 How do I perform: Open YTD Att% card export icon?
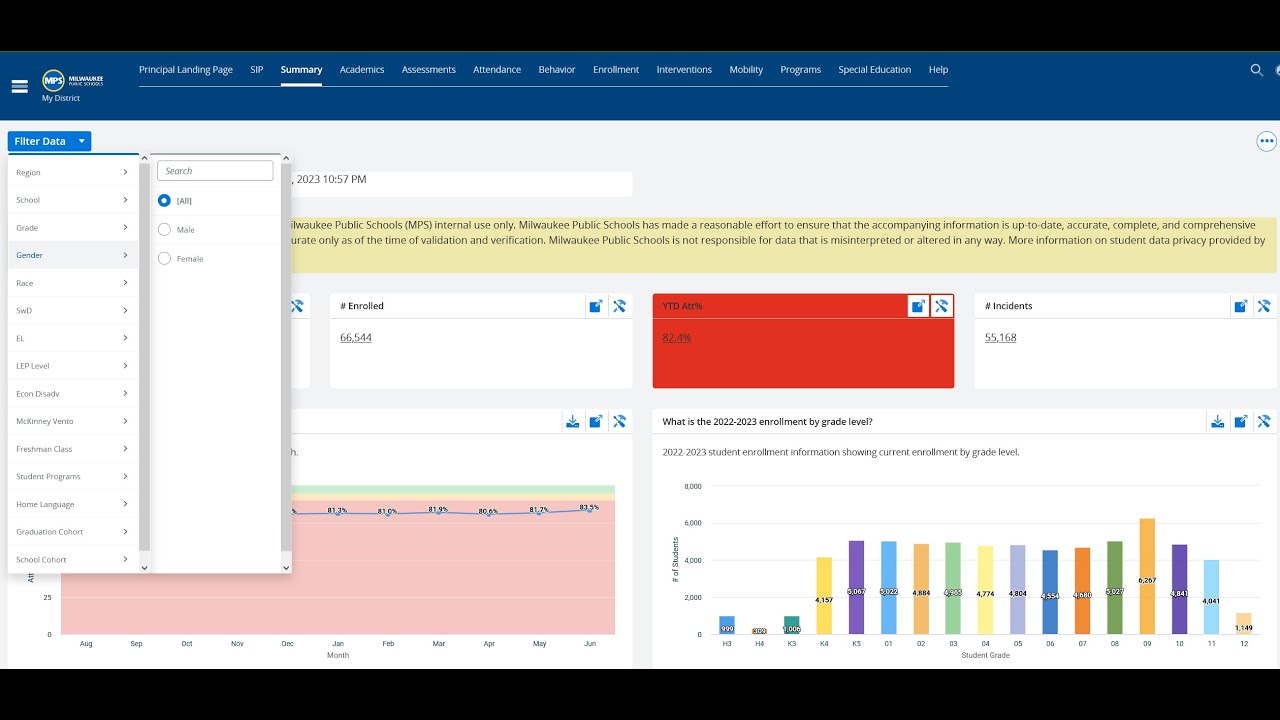click(918, 306)
